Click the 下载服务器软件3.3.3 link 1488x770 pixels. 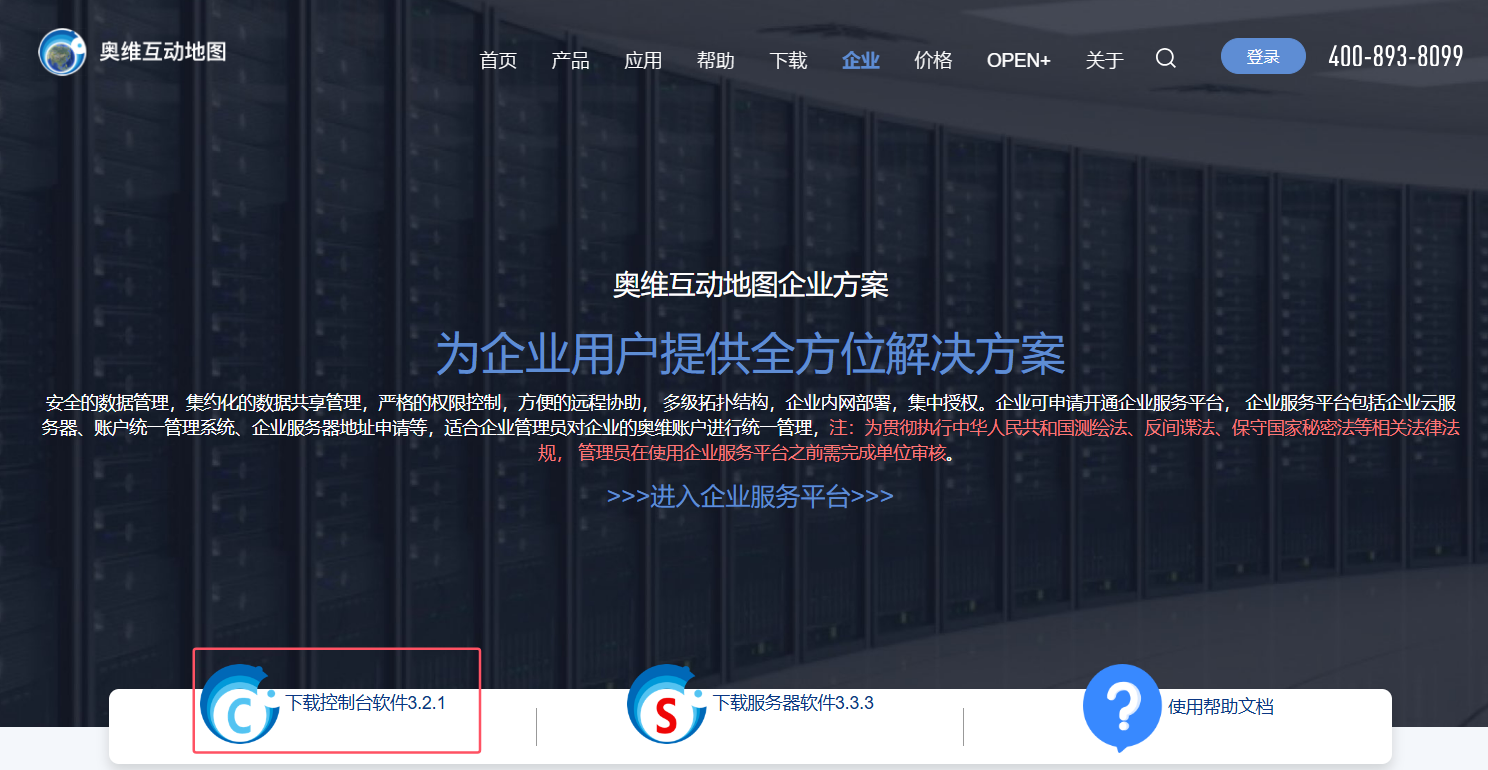click(x=793, y=703)
